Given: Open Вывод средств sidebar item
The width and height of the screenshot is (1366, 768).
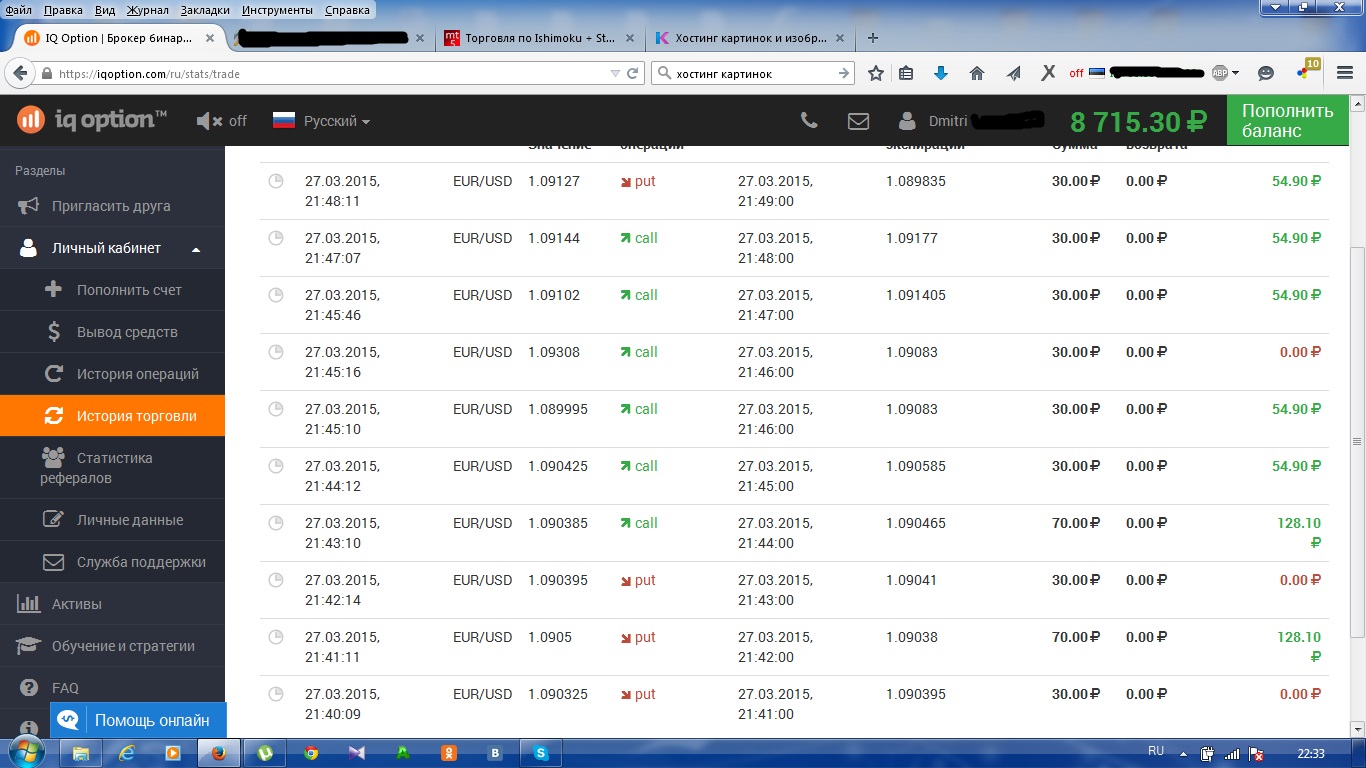Looking at the screenshot, I should pyautogui.click(x=112, y=332).
